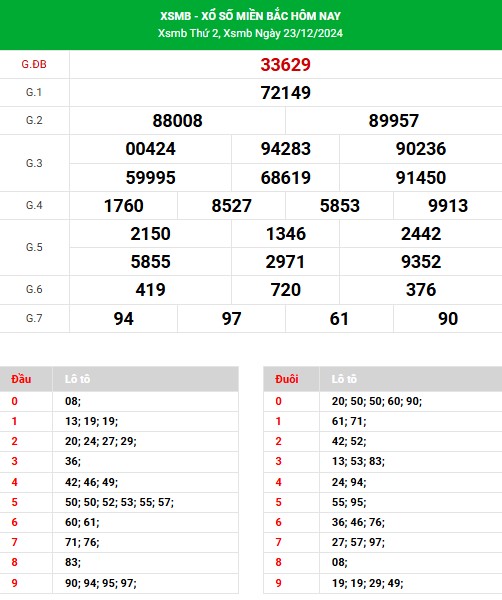Select the G.3 number 00424
The image size is (502, 600).
click(x=150, y=149)
